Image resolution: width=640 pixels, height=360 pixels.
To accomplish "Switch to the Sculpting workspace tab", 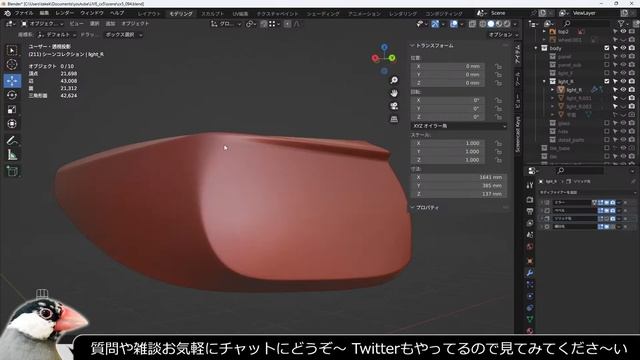I will 212,14.
